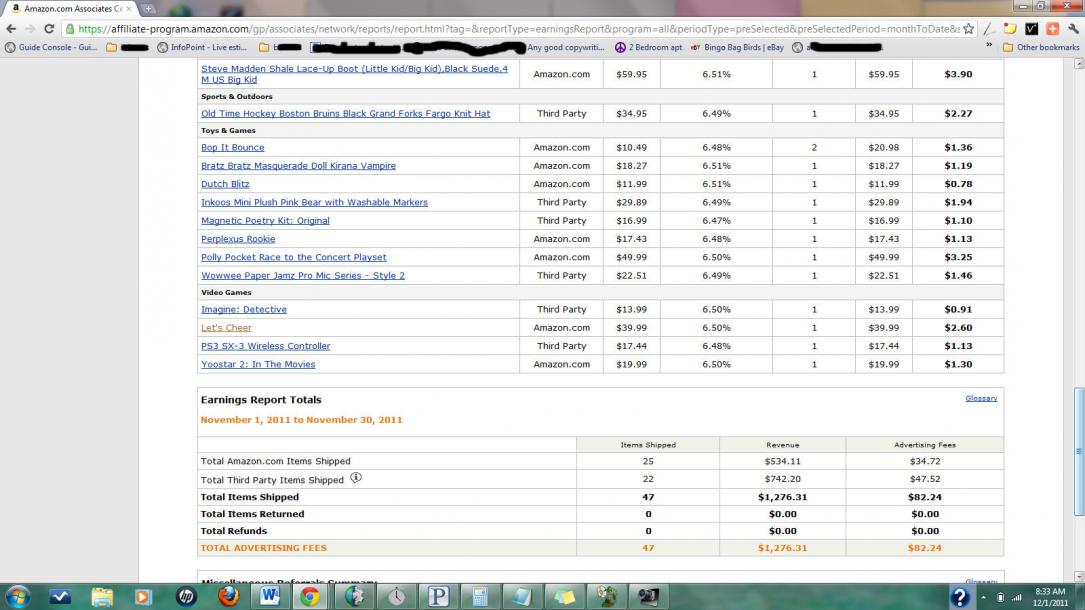Open the Perplexus Rookie product link
The height and width of the screenshot is (610, 1085).
(x=238, y=239)
